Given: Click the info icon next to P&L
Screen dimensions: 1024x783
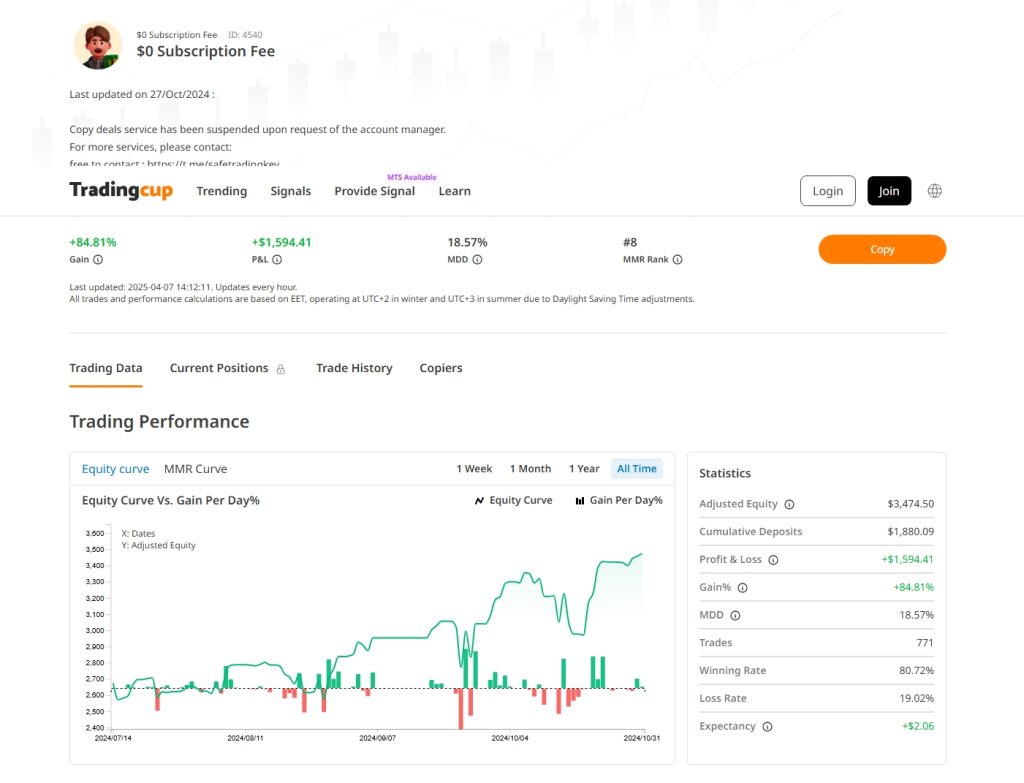Looking at the screenshot, I should click(x=277, y=260).
